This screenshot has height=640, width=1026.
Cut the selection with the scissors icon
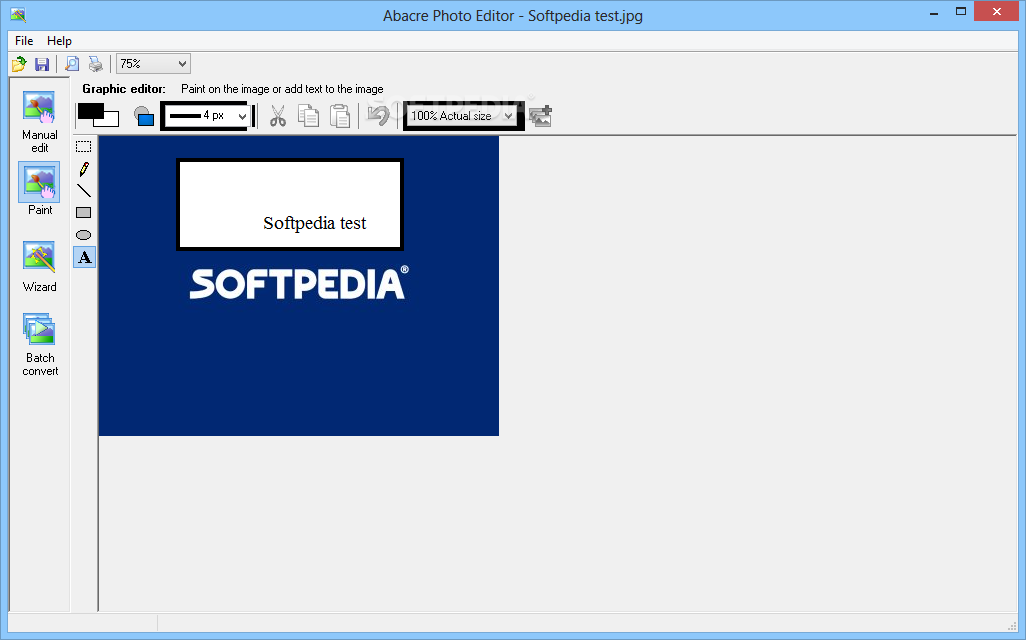[x=278, y=116]
